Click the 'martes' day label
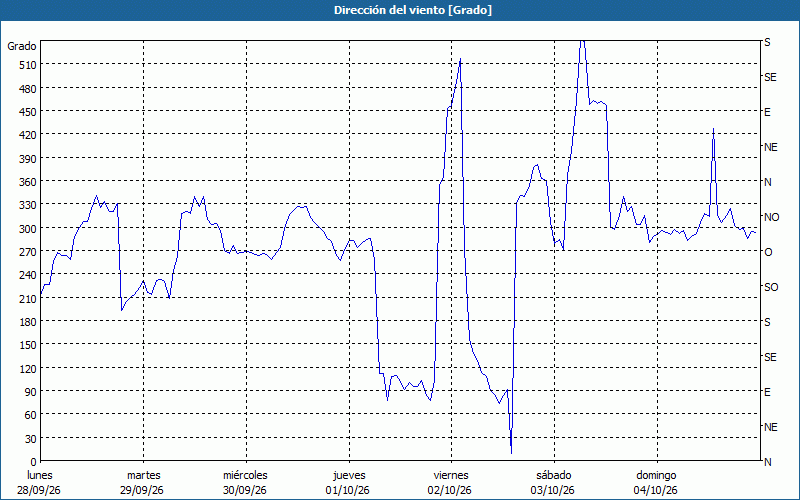Image resolution: width=800 pixels, height=500 pixels. pos(144,475)
